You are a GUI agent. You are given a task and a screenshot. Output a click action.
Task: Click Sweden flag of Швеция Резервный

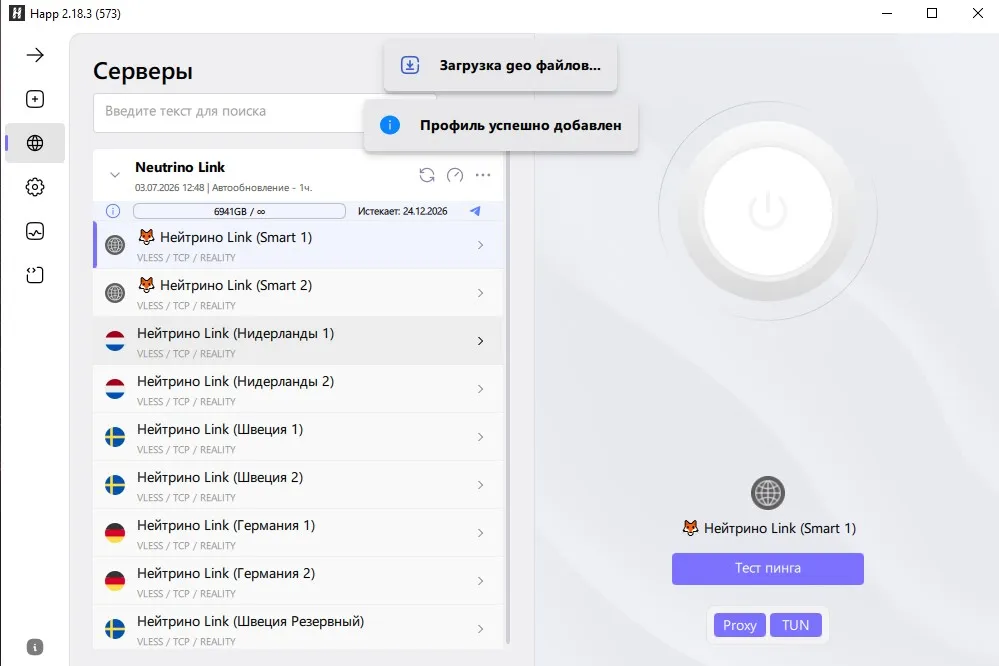pyautogui.click(x=115, y=629)
